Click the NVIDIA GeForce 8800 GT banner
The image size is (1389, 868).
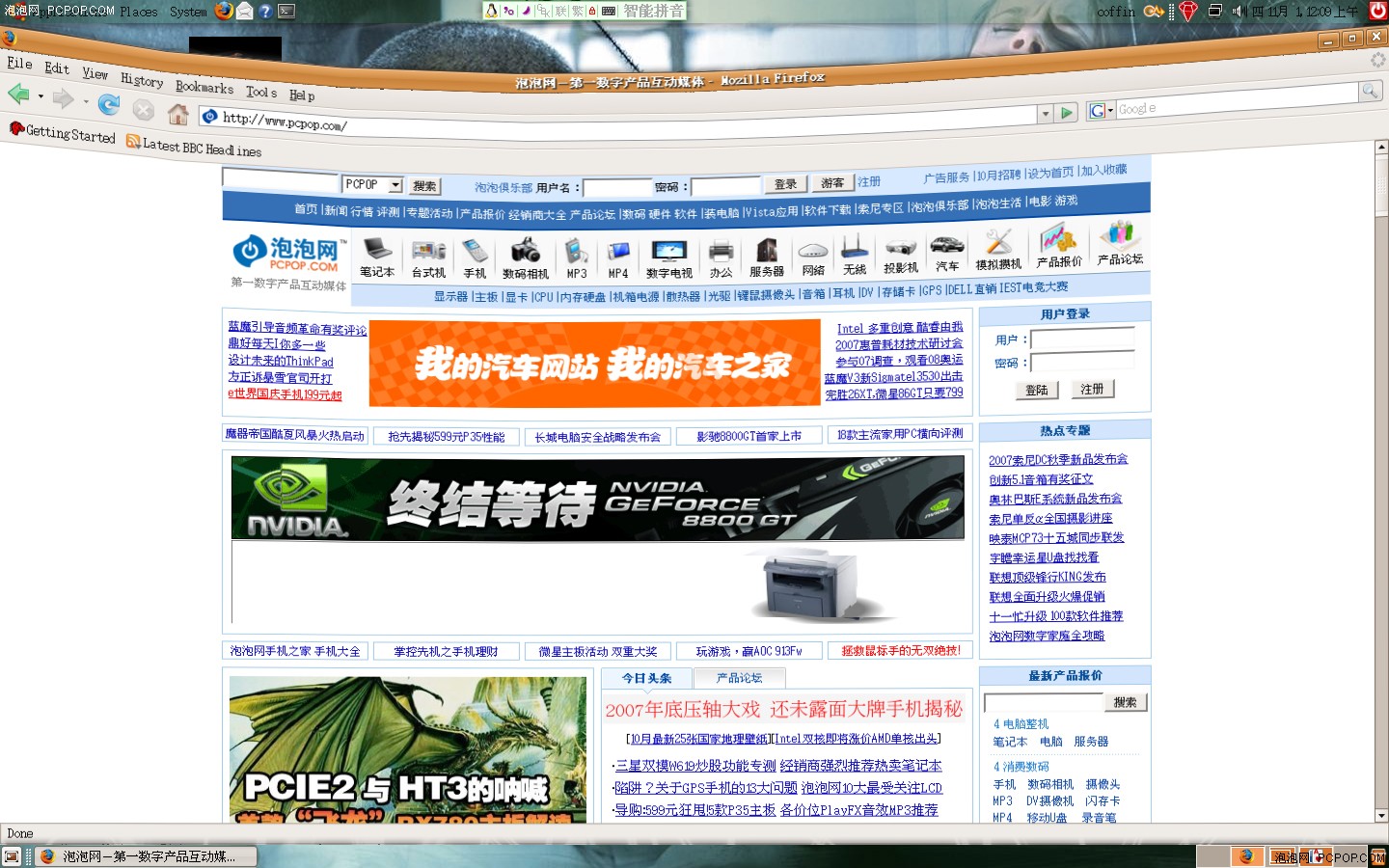tap(598, 498)
